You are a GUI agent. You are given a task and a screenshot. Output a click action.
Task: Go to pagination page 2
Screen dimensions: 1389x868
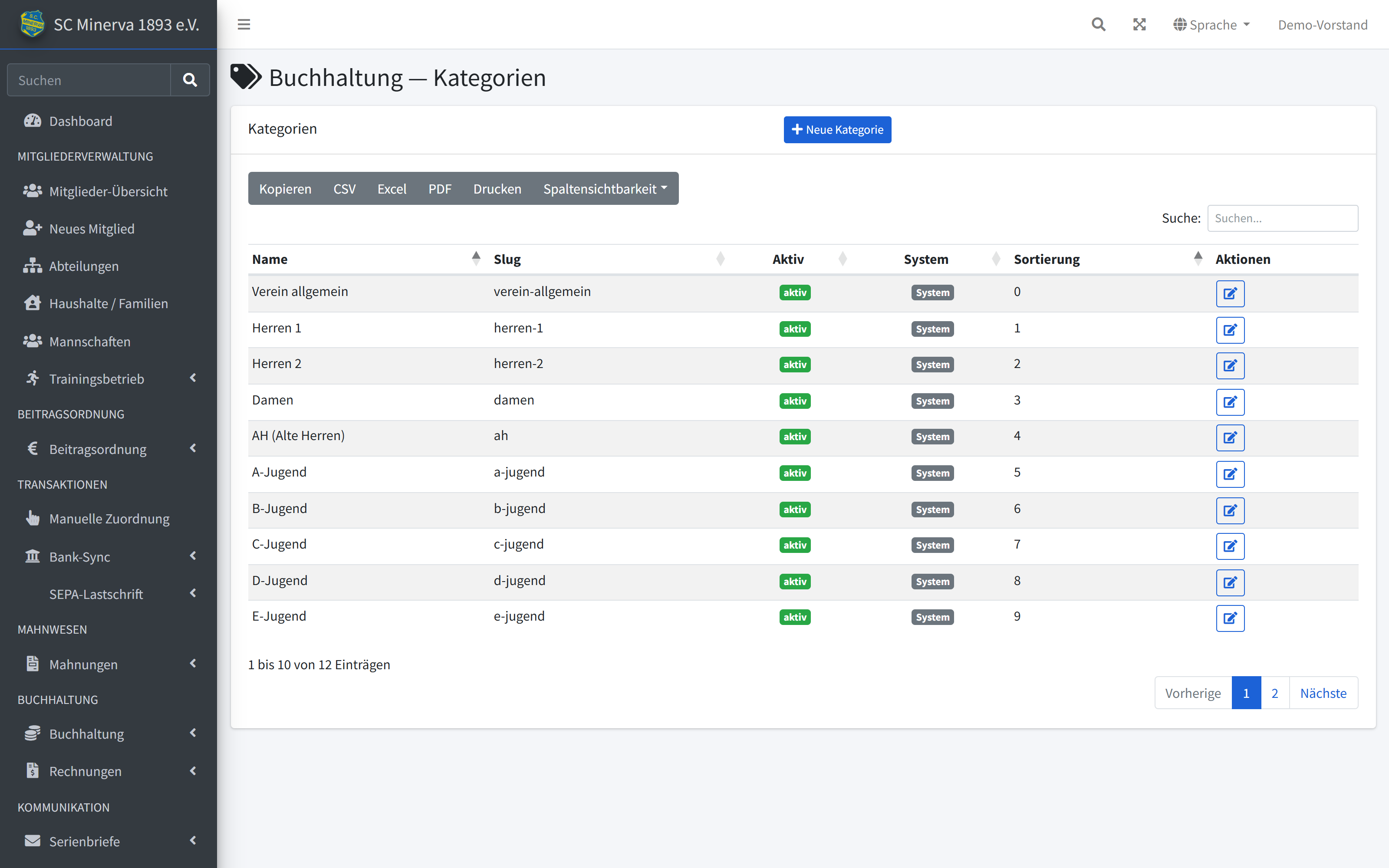[x=1275, y=693]
